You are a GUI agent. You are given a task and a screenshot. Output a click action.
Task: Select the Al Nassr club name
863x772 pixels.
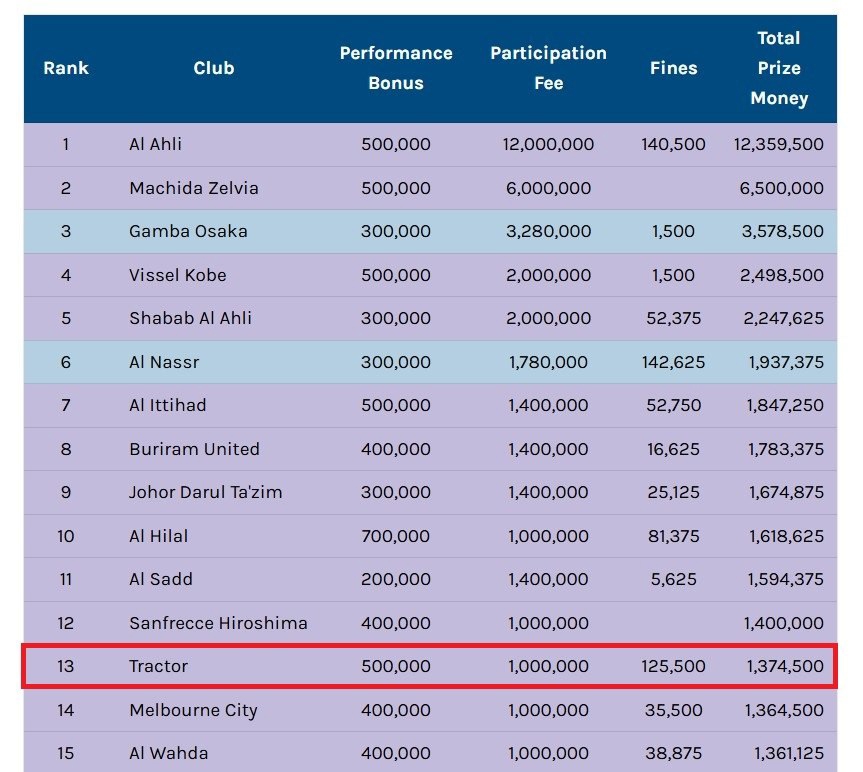[x=164, y=362]
